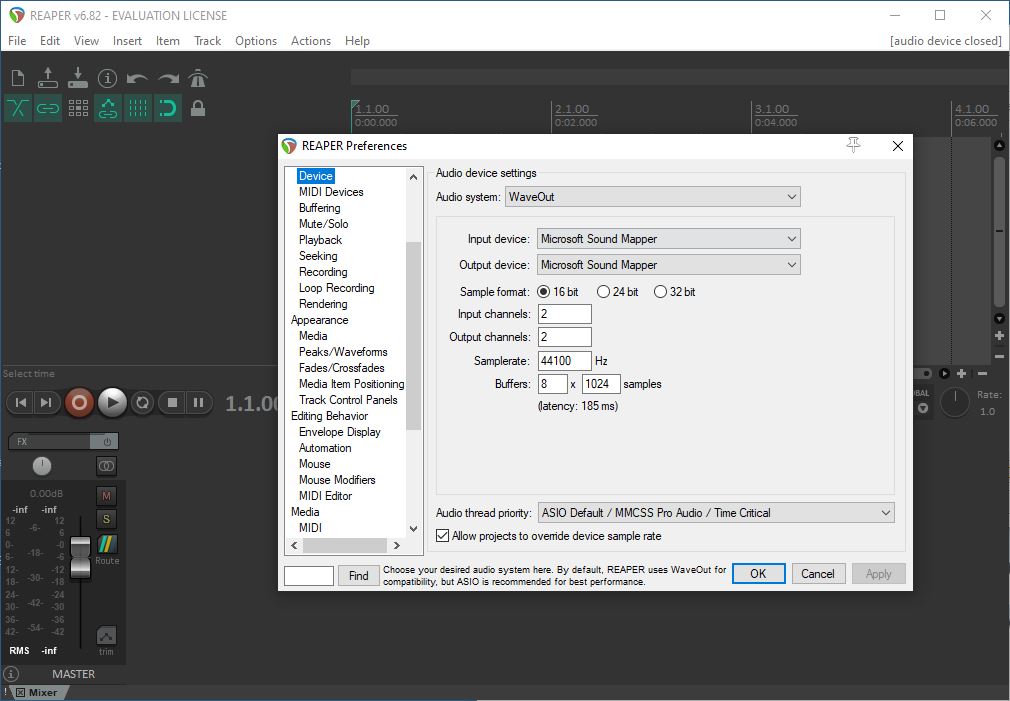Open Project Settings via the info icon
The height and width of the screenshot is (701, 1010).
click(x=107, y=79)
